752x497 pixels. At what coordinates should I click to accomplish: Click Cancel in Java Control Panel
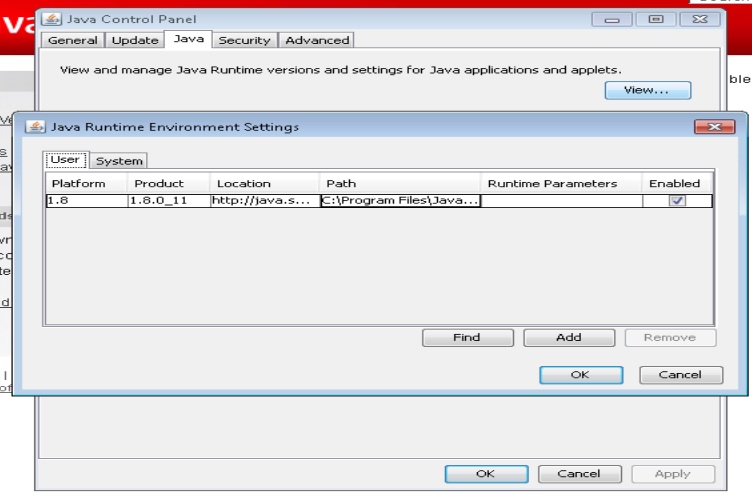[579, 474]
